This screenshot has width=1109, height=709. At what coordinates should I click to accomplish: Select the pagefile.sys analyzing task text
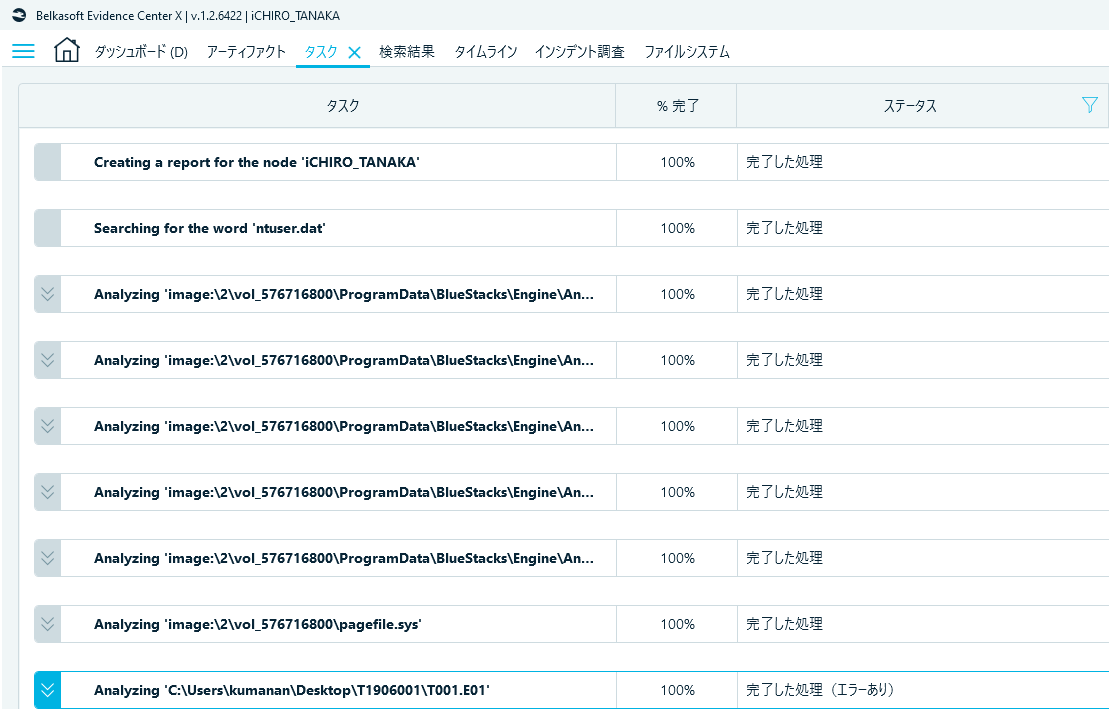click(257, 624)
